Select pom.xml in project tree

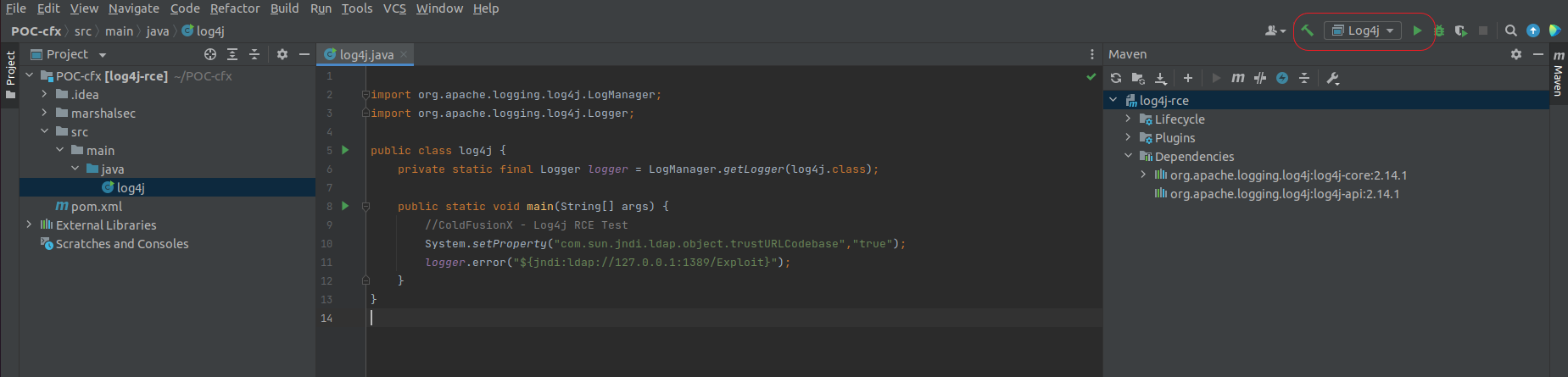click(x=89, y=206)
